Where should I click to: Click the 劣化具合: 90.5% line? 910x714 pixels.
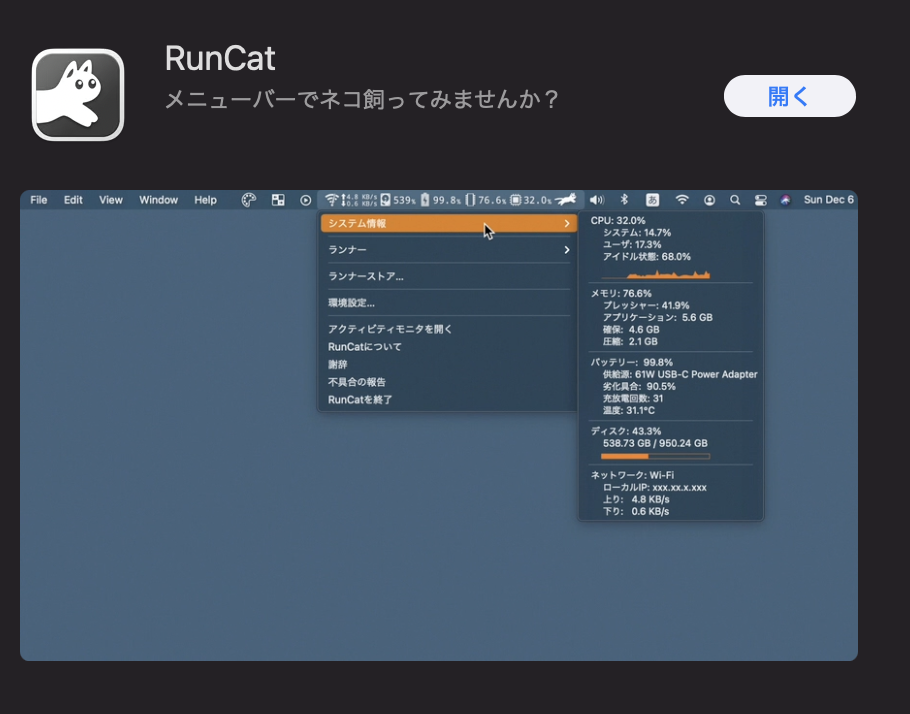tap(639, 387)
